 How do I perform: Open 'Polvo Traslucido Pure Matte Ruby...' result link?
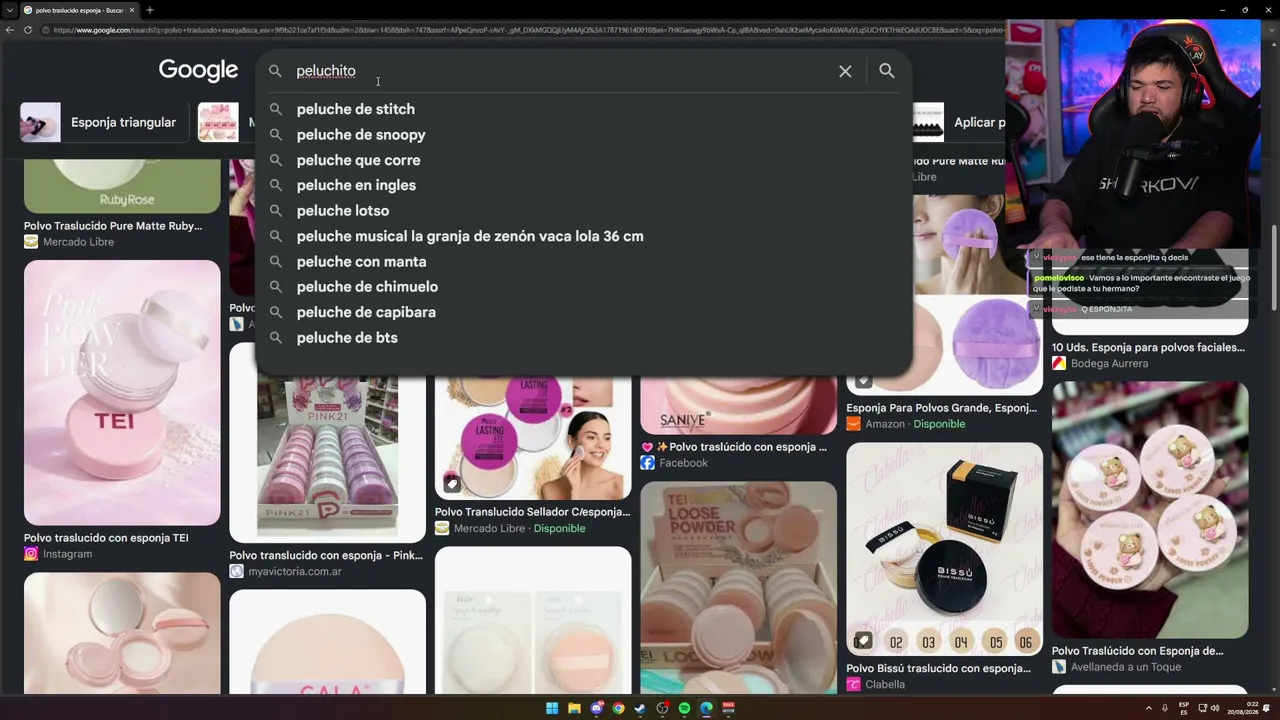point(113,226)
